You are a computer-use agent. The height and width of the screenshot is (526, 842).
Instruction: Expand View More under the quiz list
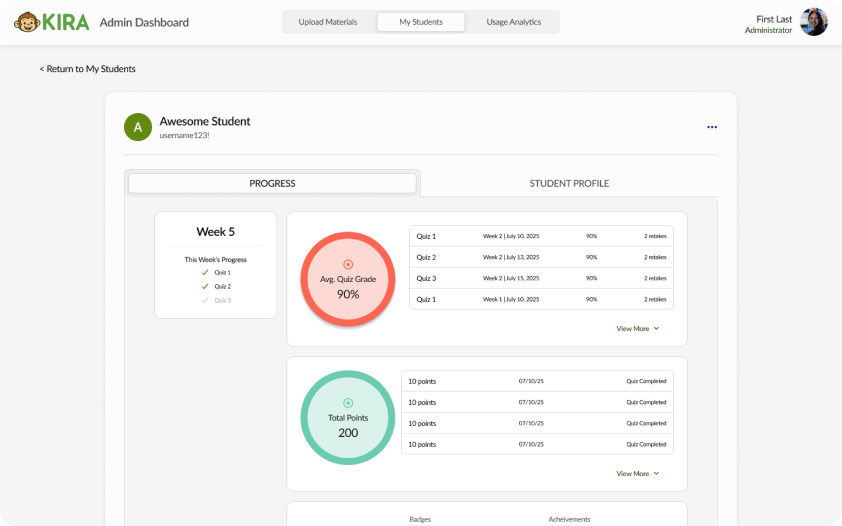pos(637,328)
